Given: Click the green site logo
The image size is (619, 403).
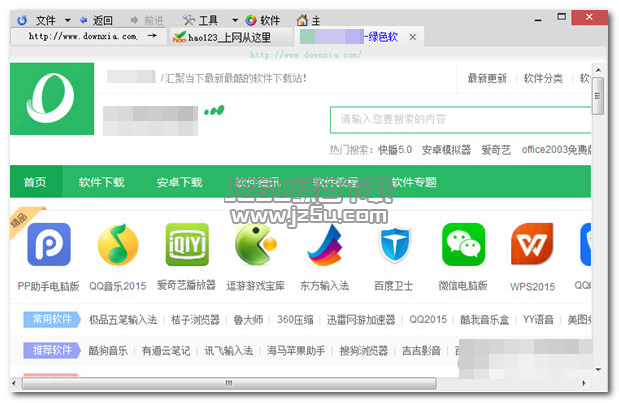Looking at the screenshot, I should (x=52, y=99).
